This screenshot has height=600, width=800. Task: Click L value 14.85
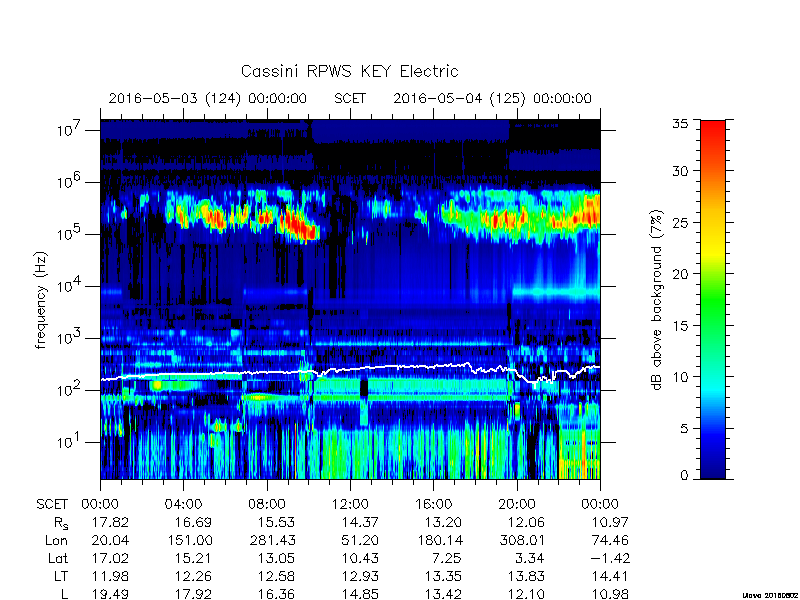[360, 594]
